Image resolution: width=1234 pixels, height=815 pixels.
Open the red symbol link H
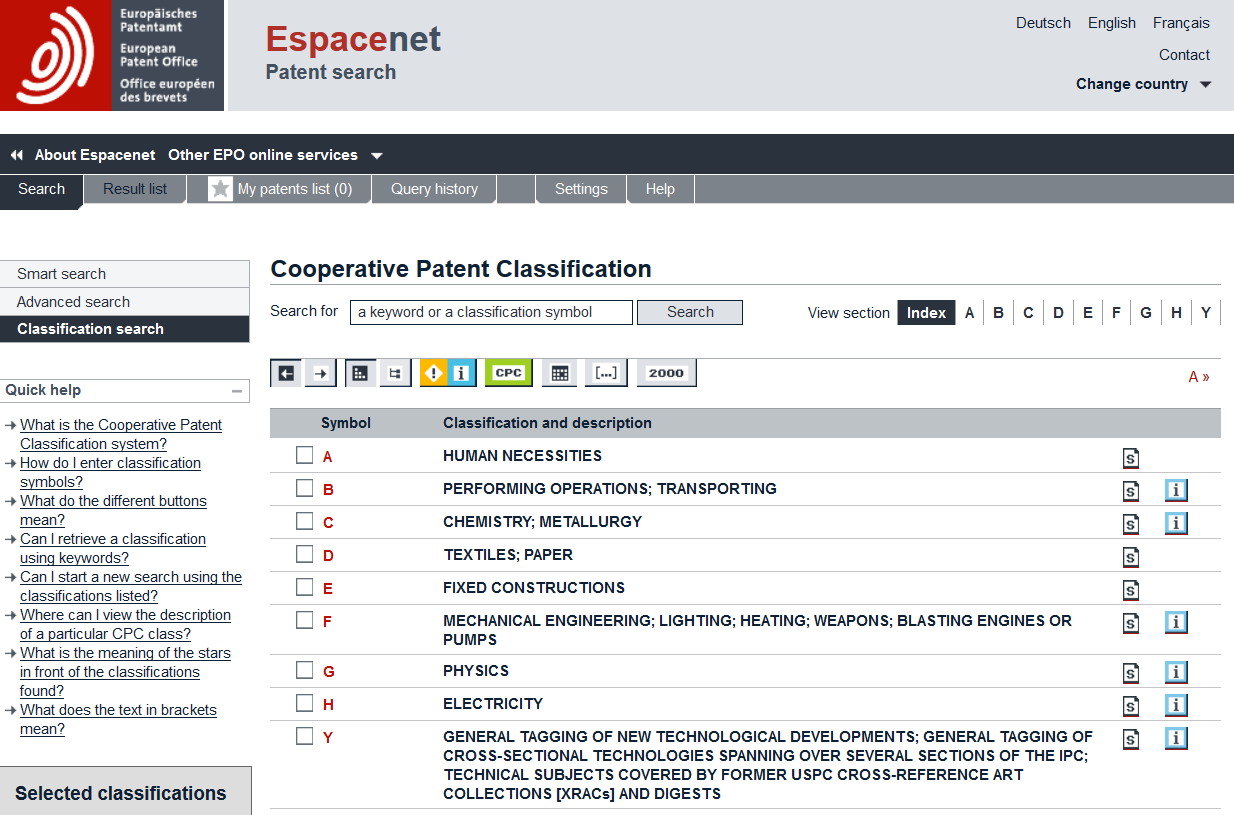point(328,705)
